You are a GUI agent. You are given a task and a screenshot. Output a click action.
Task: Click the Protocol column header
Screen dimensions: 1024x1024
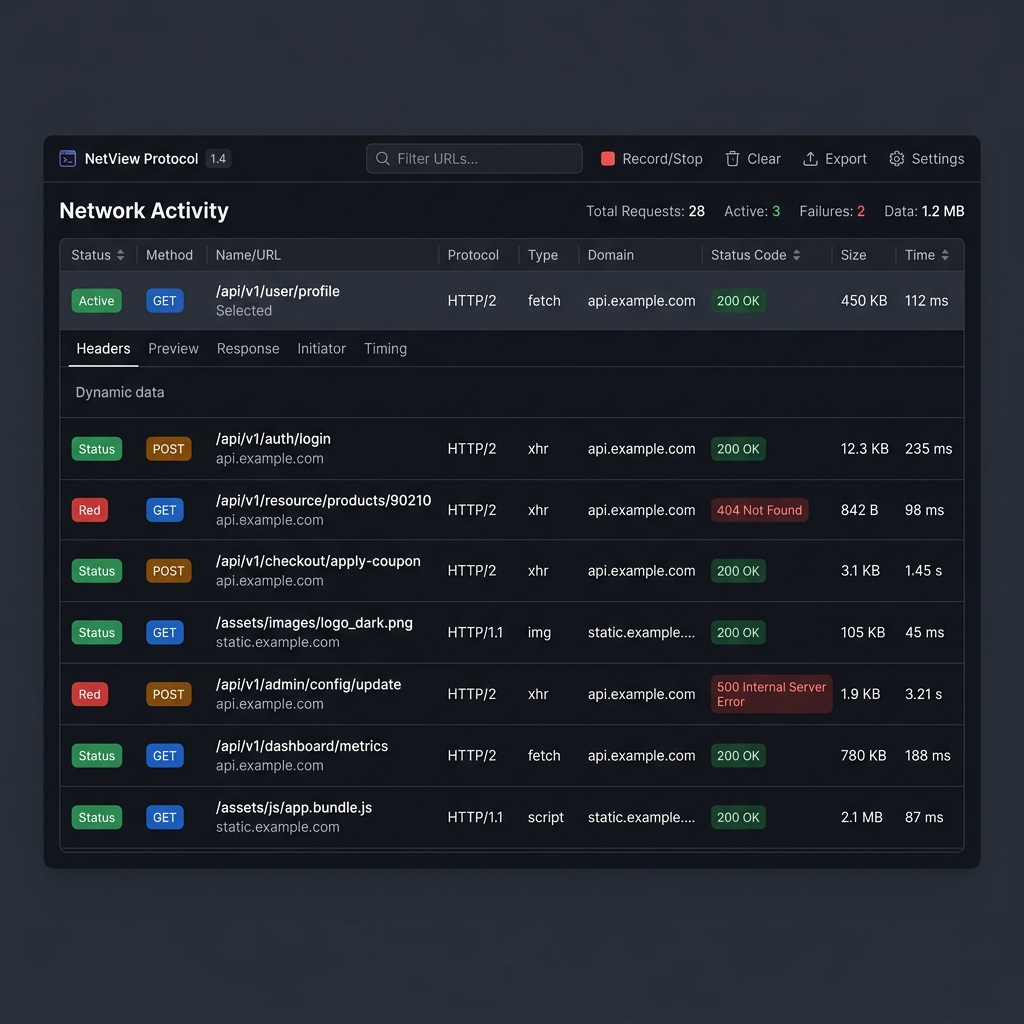[473, 255]
